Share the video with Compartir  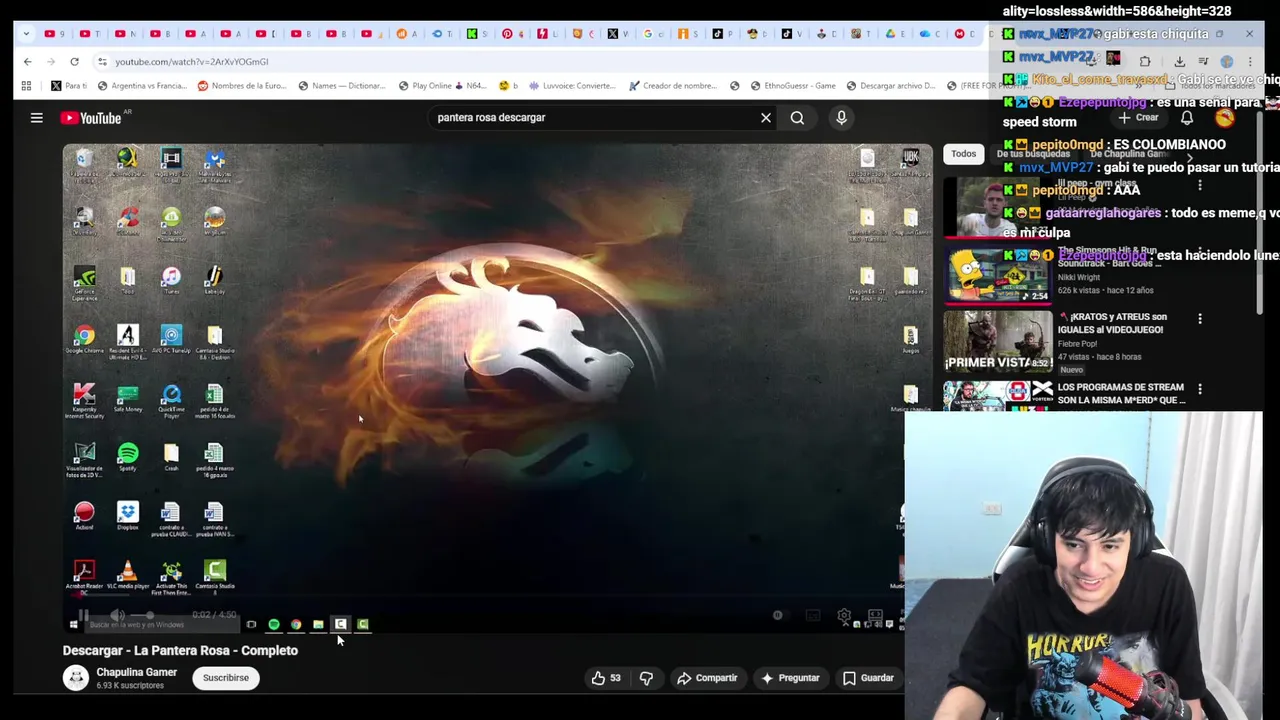(x=707, y=678)
